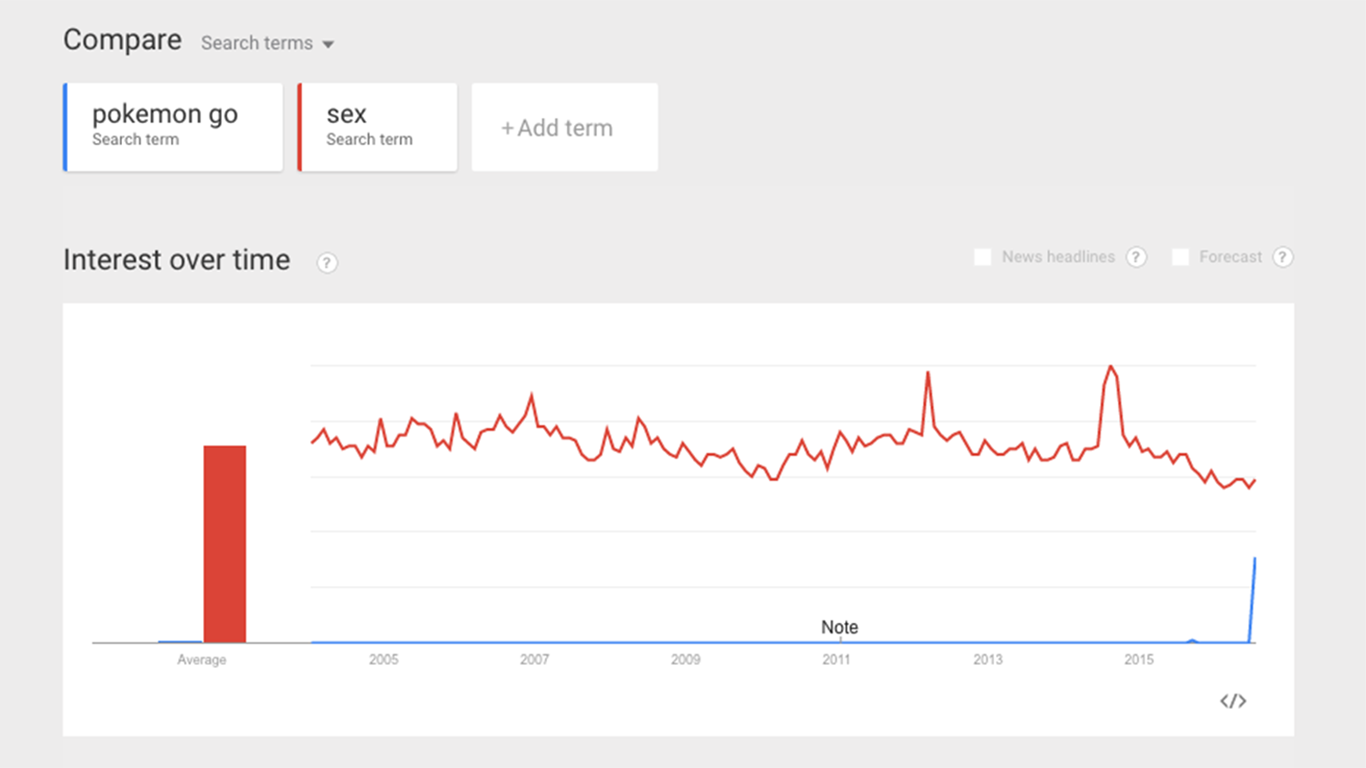This screenshot has height=768, width=1366.
Task: Click the 2005 label on time axis
Action: [384, 660]
